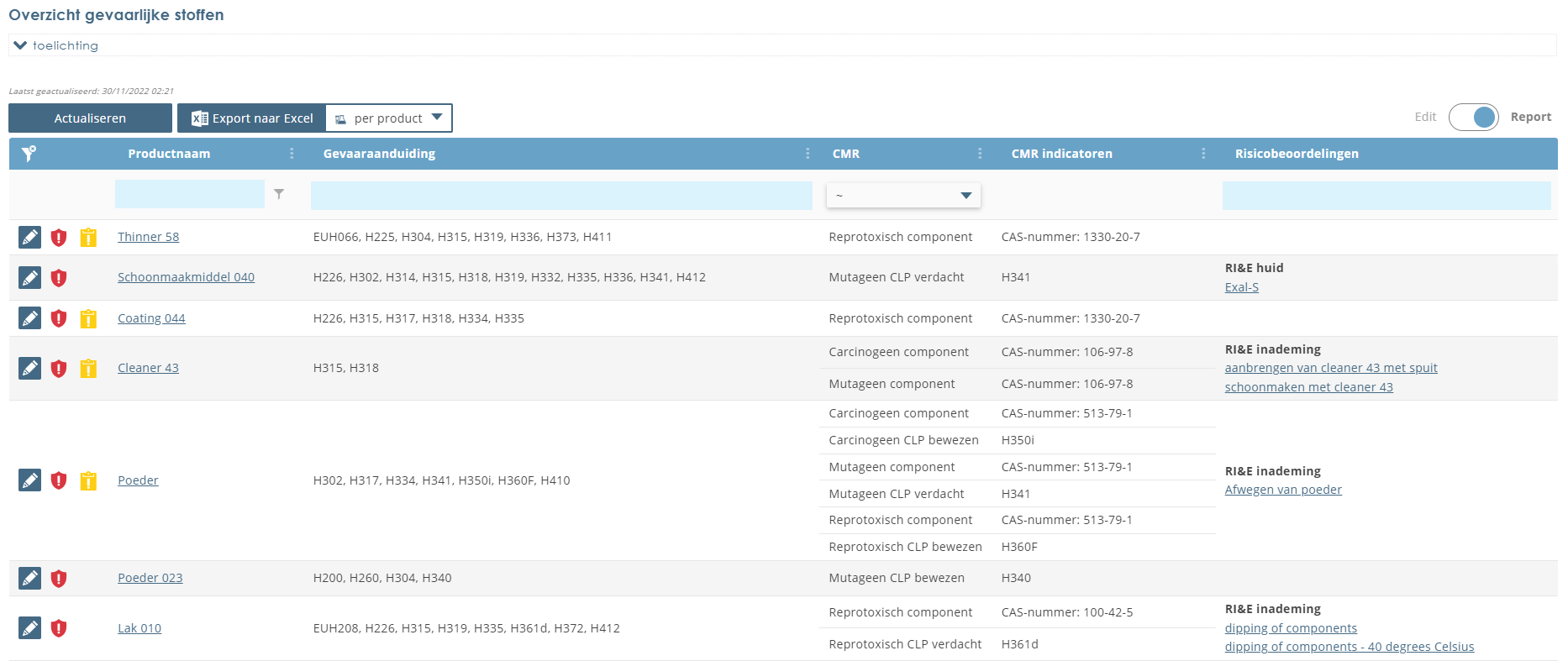The width and height of the screenshot is (1568, 661).
Task: Open the CMR filter dropdown
Action: [x=903, y=196]
